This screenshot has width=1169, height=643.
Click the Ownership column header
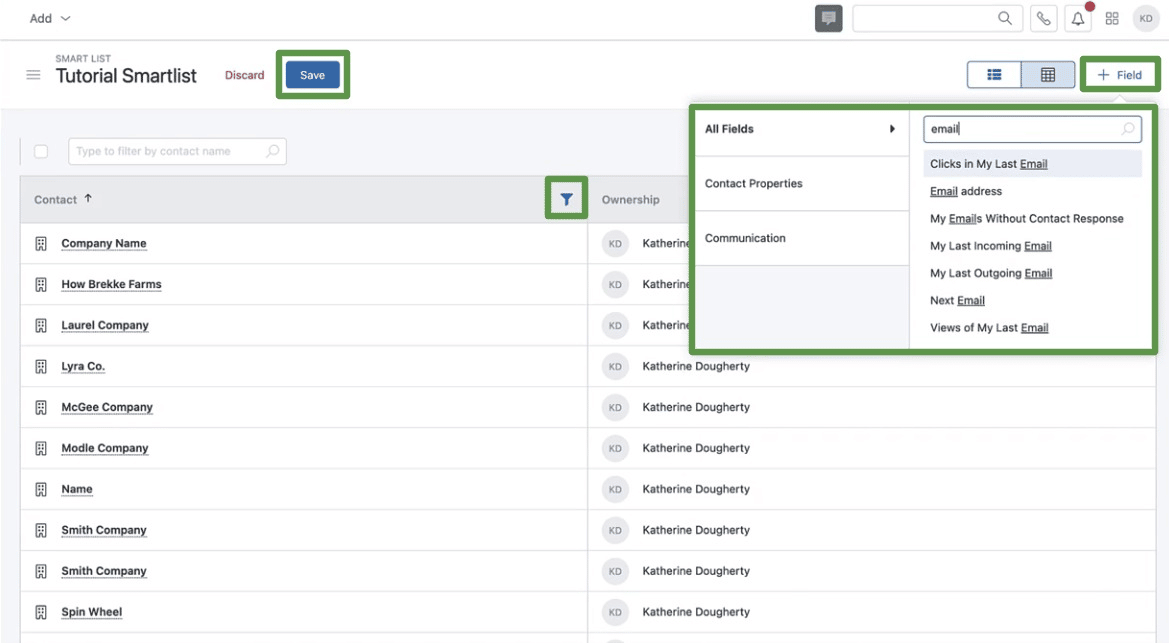(631, 200)
